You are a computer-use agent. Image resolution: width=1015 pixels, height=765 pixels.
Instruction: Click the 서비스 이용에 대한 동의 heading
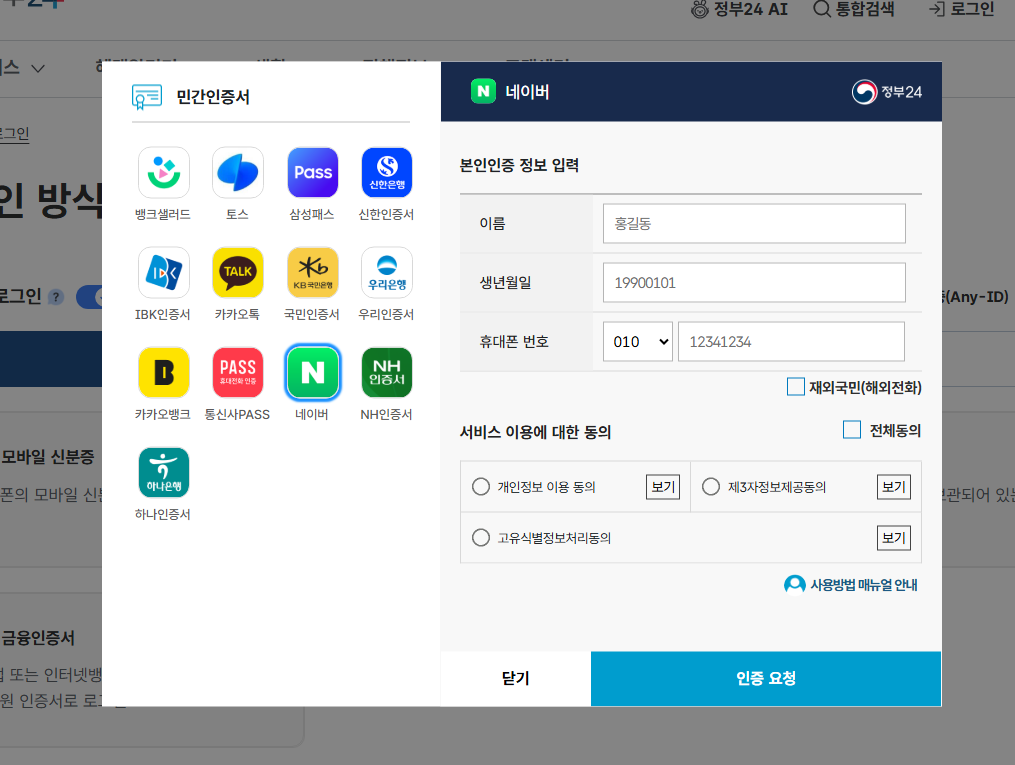535,432
